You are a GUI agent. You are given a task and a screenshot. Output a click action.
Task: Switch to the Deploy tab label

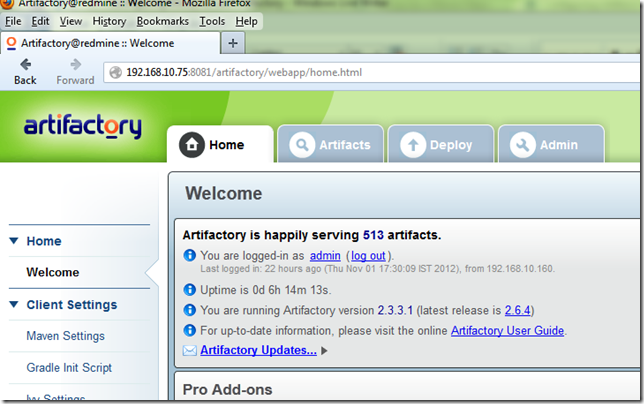coord(451,145)
